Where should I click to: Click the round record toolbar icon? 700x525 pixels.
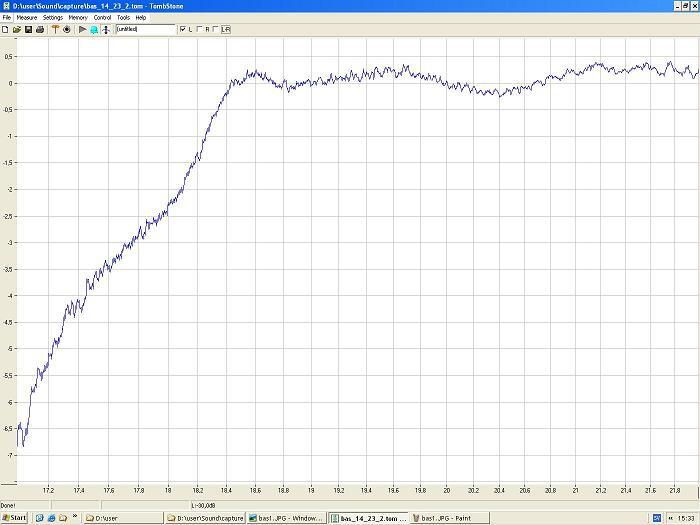coord(67,29)
